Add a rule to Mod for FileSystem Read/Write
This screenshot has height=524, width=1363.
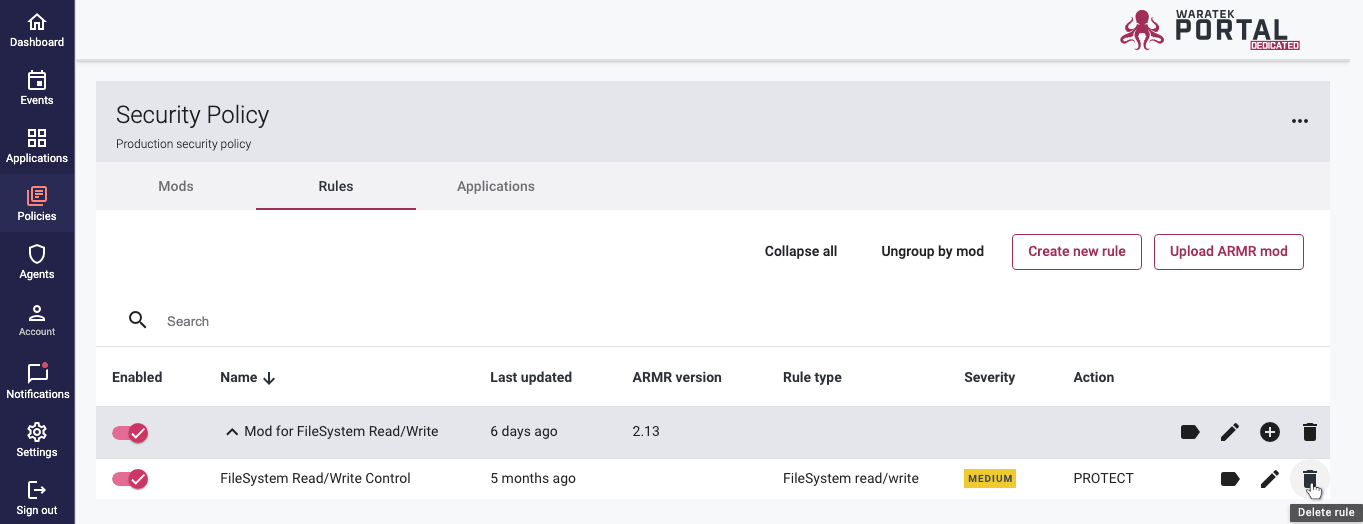click(x=1270, y=432)
